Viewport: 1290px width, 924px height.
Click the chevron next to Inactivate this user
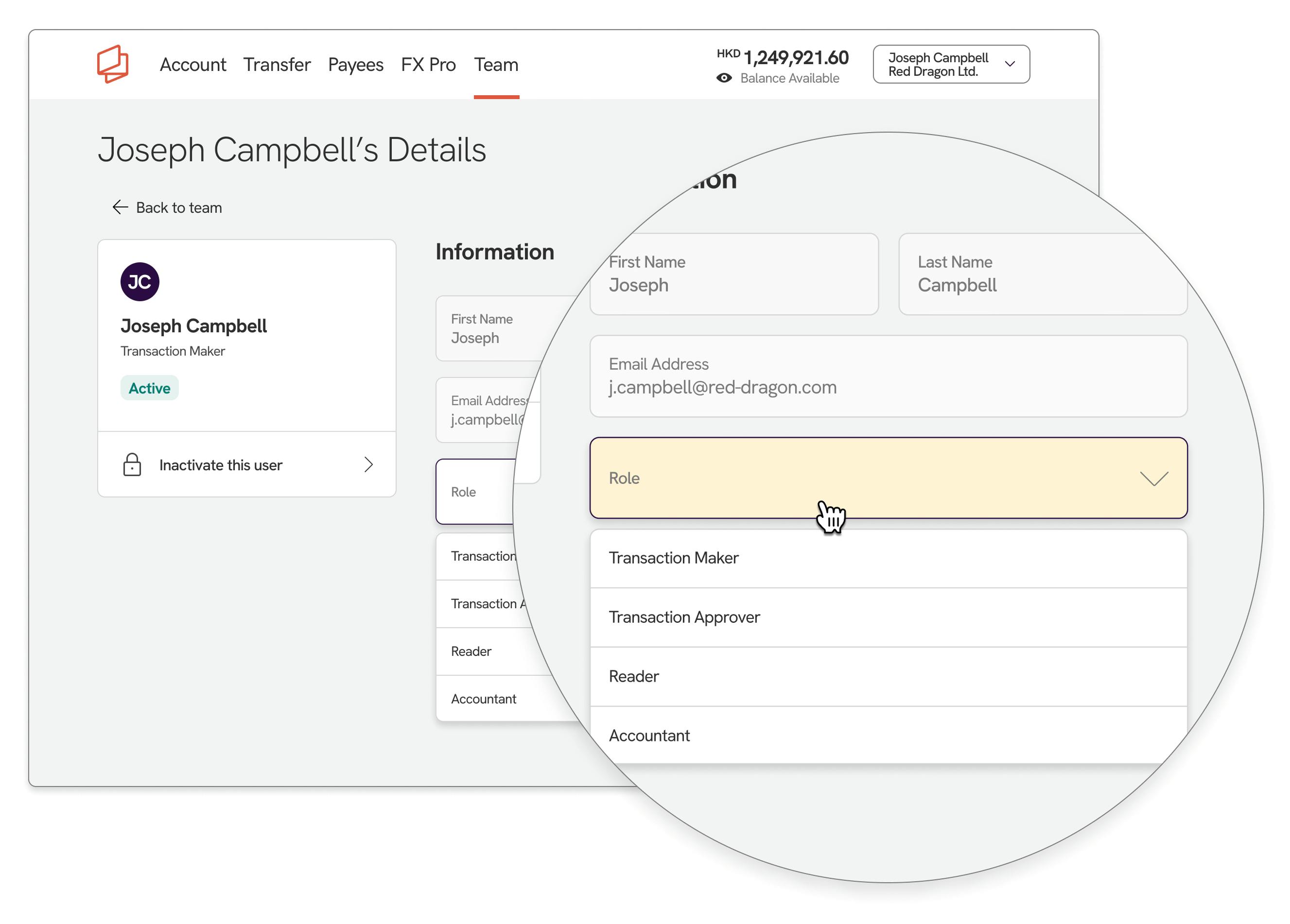pos(368,464)
